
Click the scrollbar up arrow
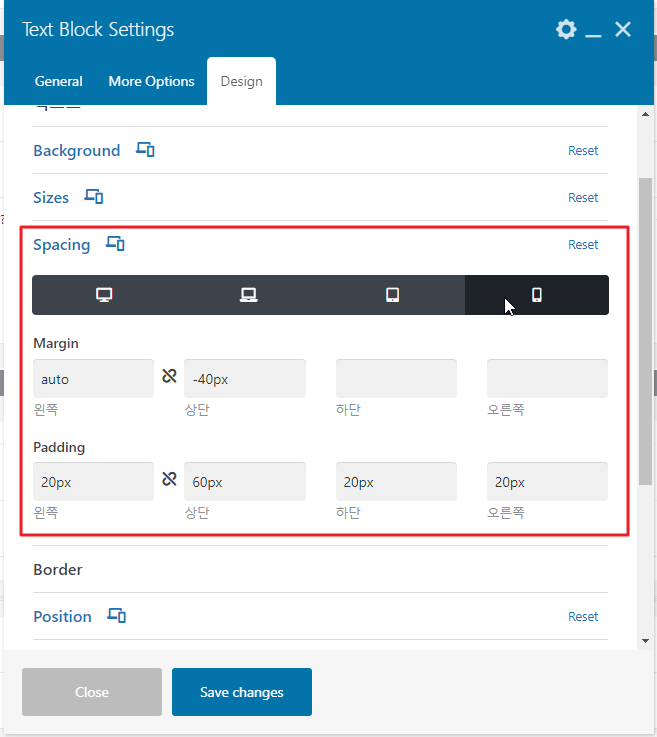[645, 114]
